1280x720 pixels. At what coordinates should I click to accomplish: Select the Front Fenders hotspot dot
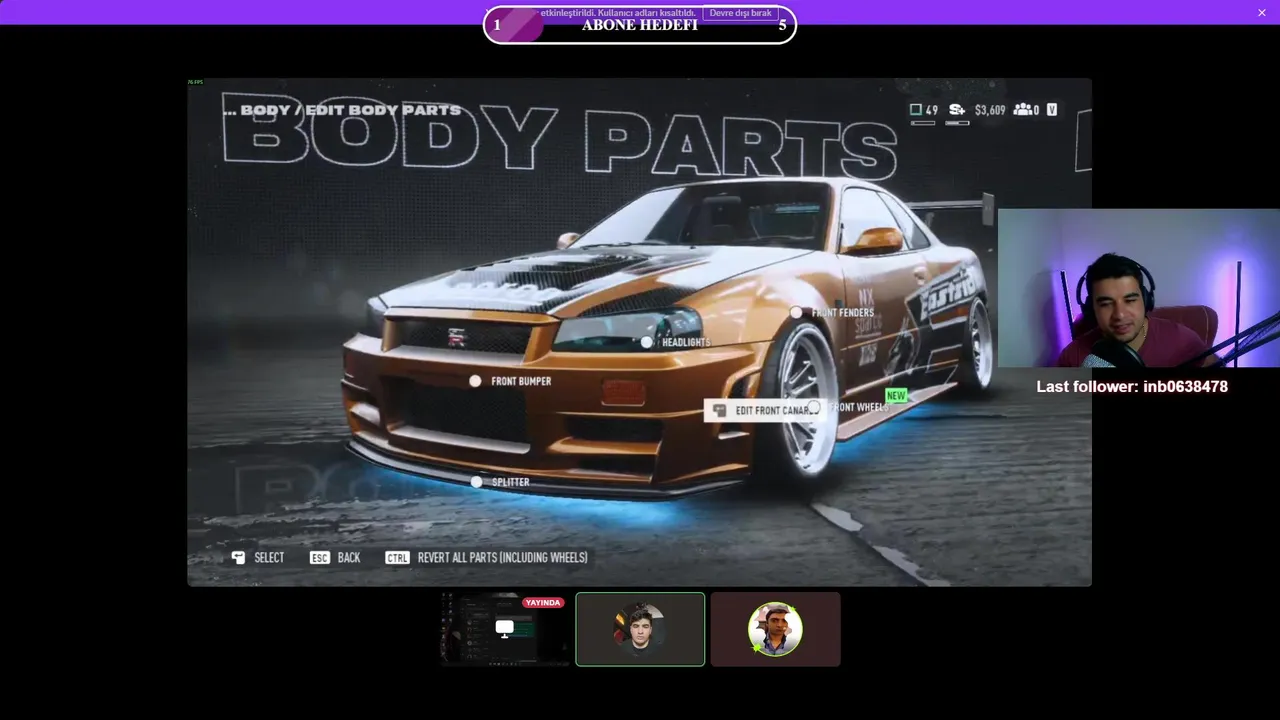[796, 313]
